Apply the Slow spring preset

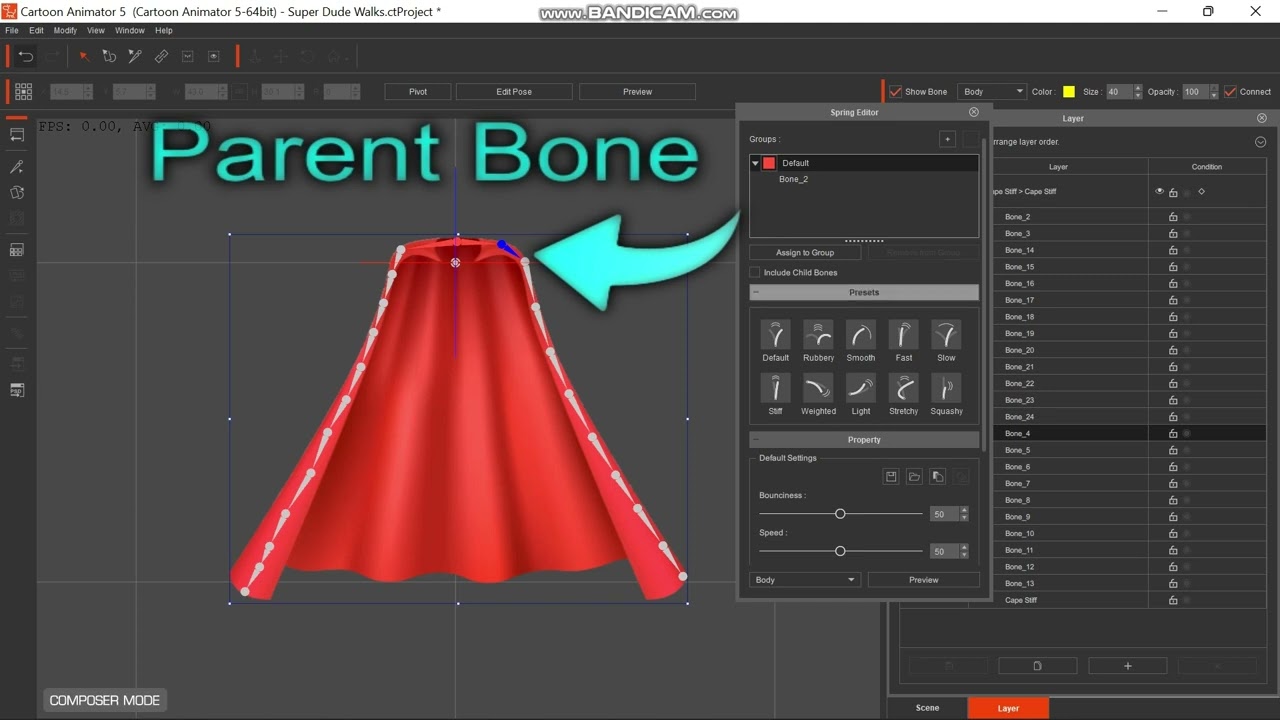[x=946, y=335]
